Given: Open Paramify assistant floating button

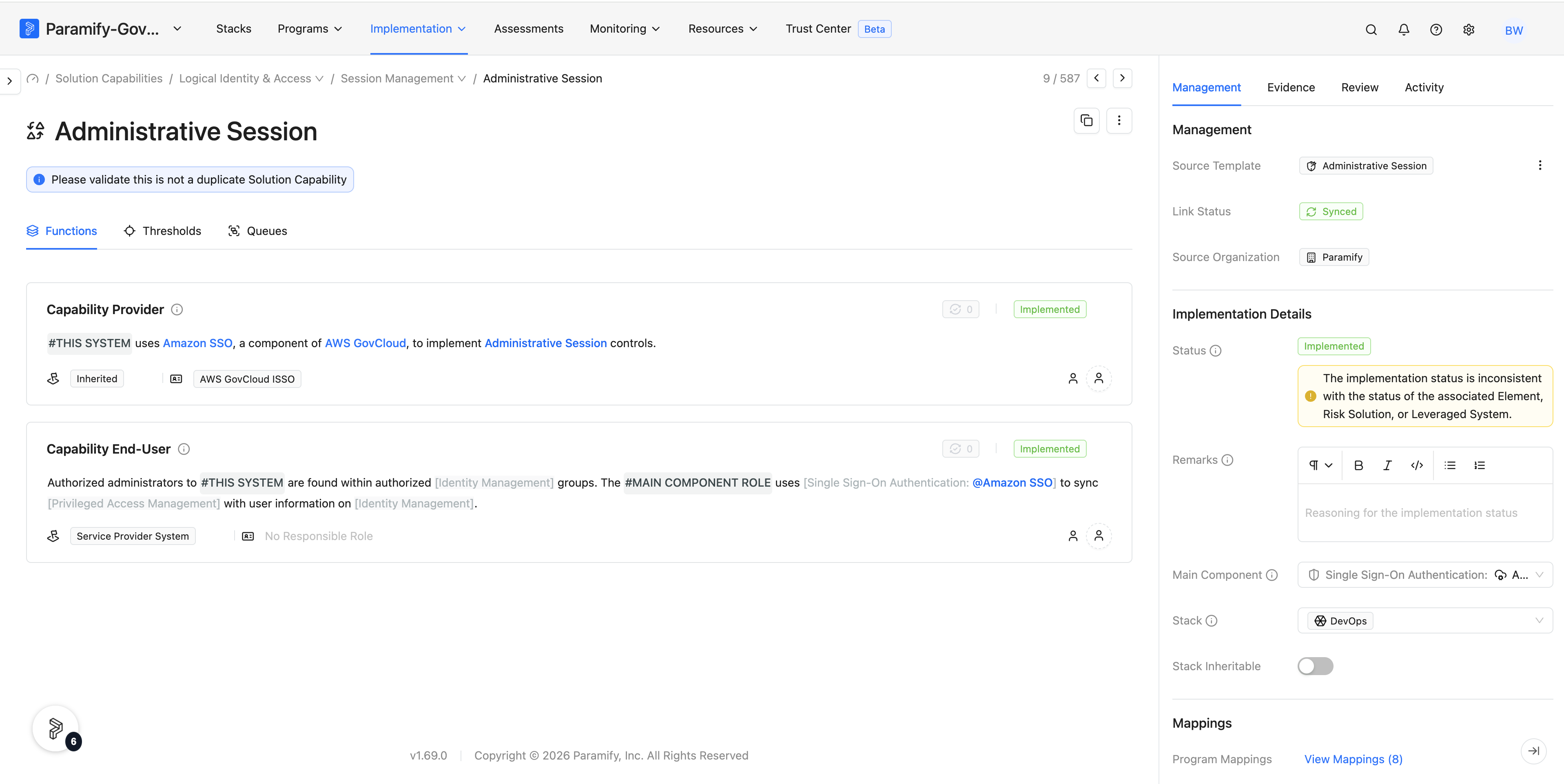Looking at the screenshot, I should click(56, 728).
